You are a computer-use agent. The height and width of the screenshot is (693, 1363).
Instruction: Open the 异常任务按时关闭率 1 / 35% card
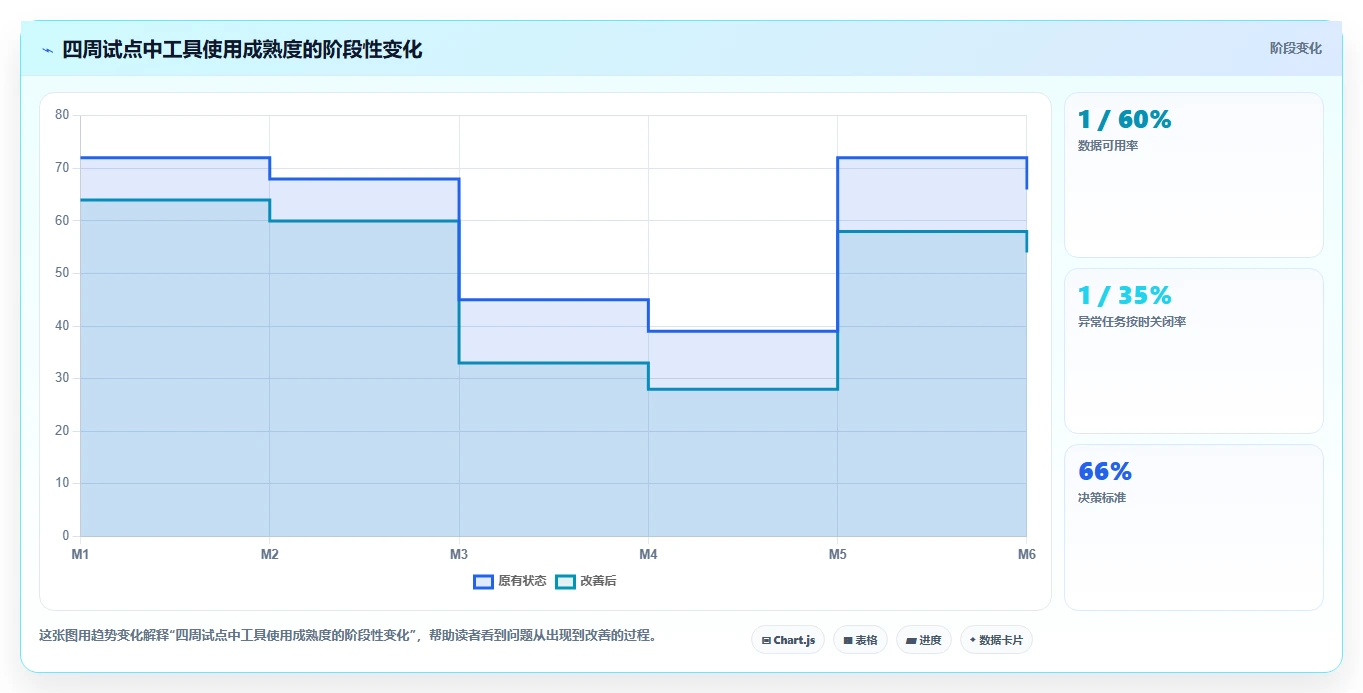coord(1194,351)
